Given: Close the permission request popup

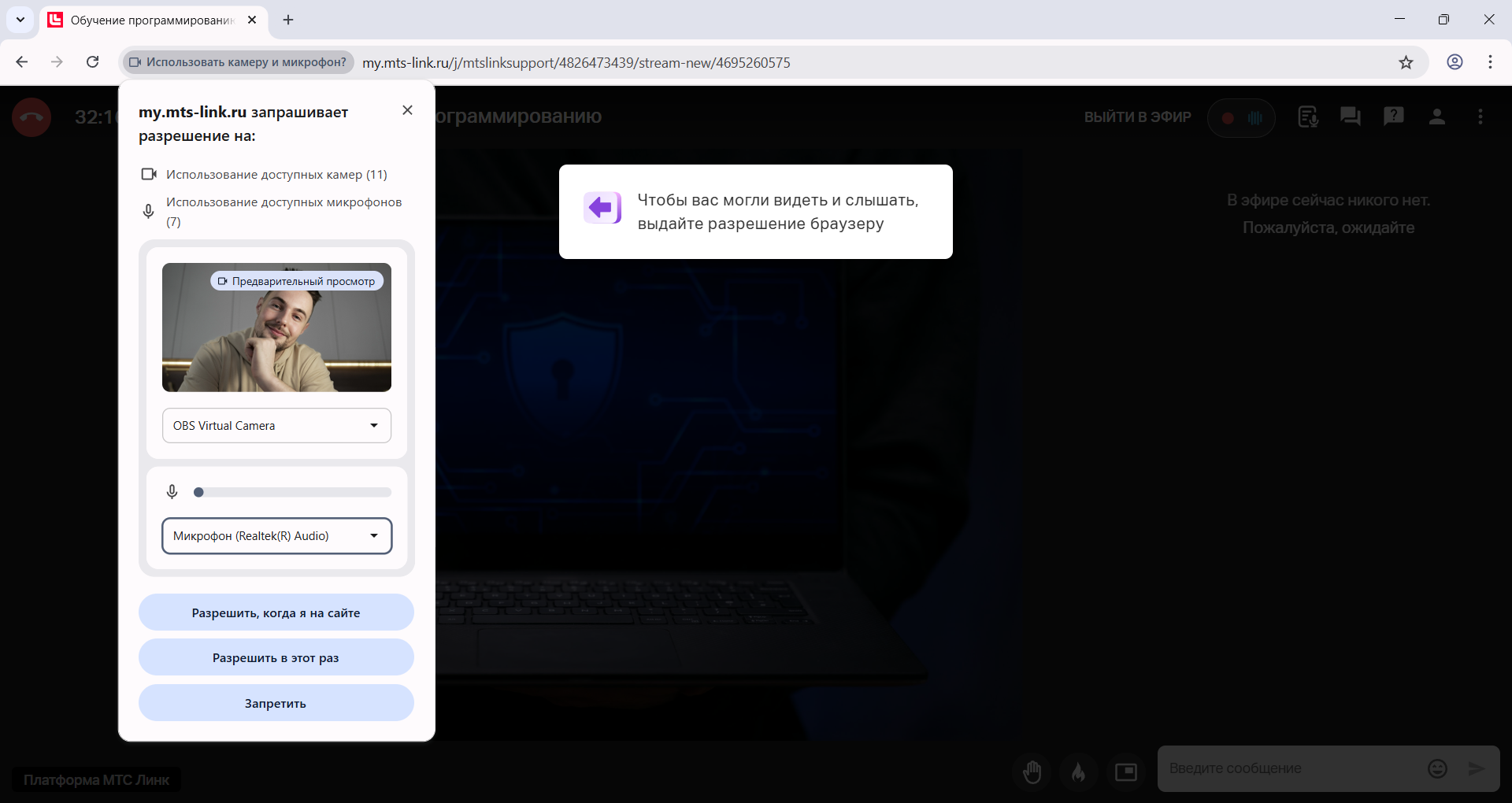Looking at the screenshot, I should pos(407,110).
